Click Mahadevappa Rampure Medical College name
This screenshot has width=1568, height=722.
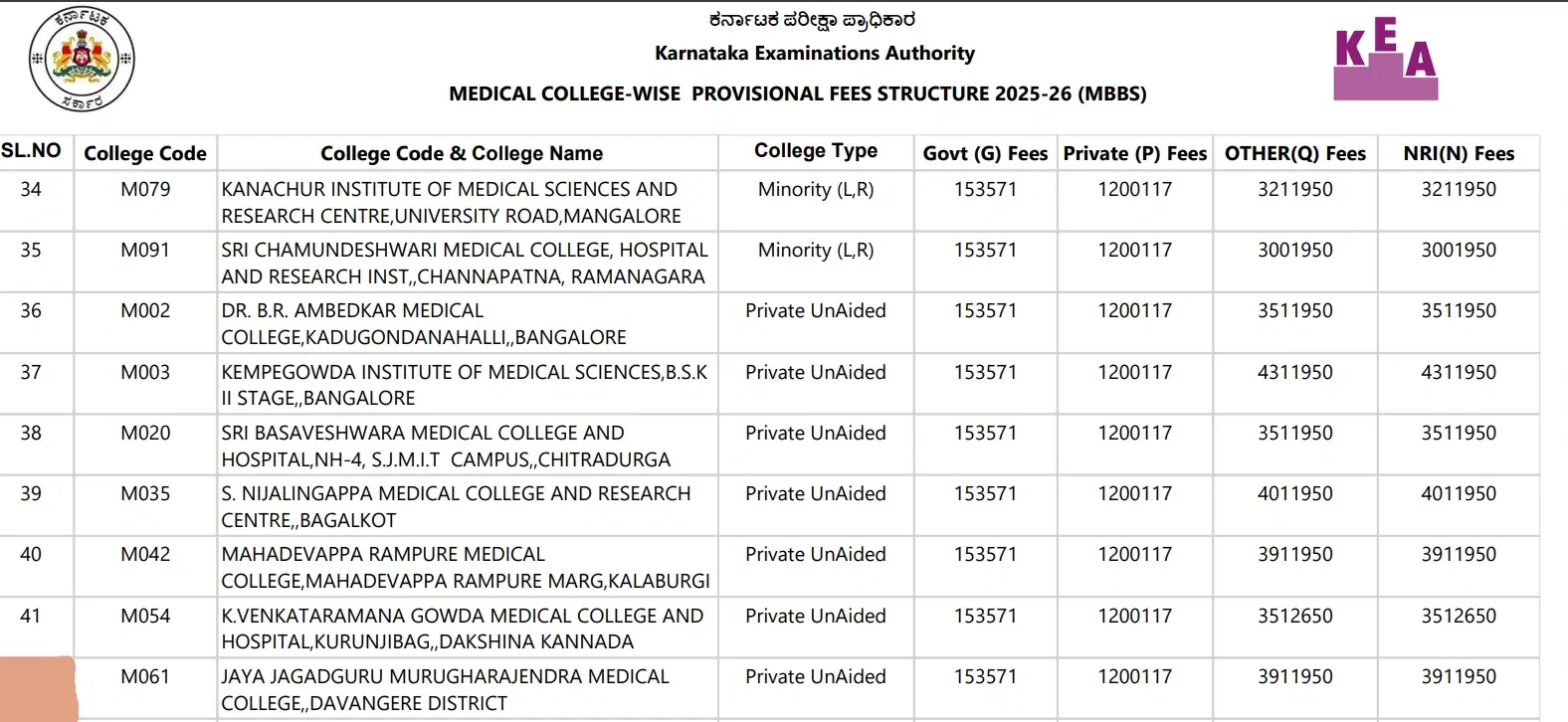point(466,567)
